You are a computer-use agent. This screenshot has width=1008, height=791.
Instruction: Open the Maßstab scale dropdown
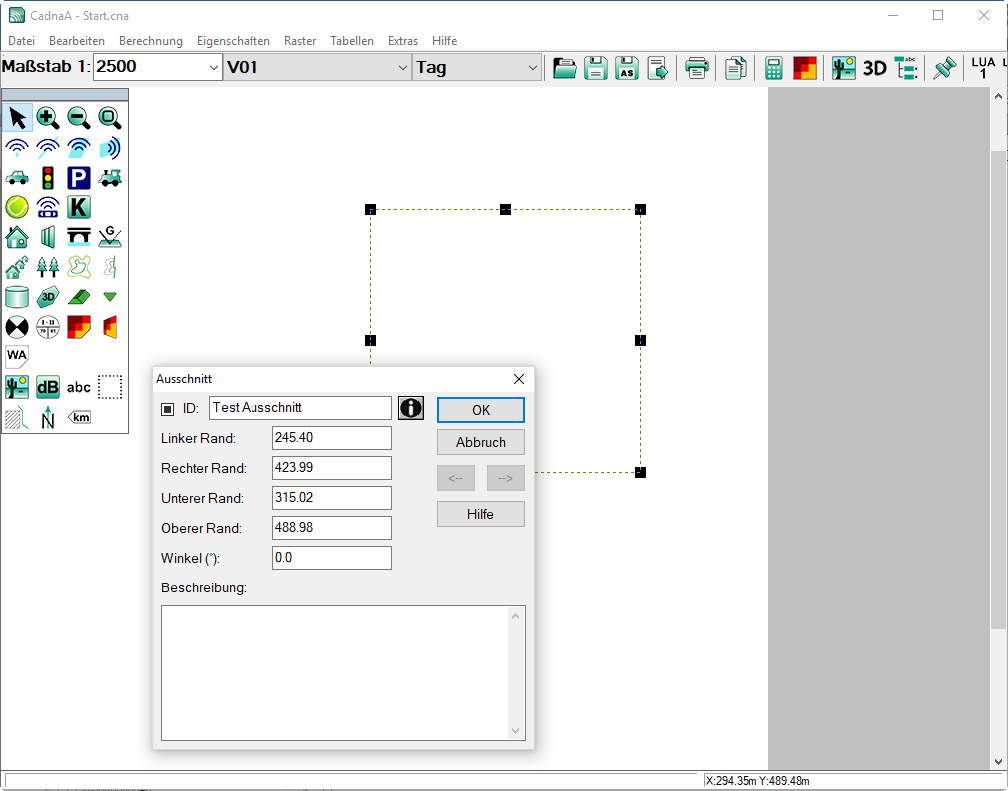214,68
